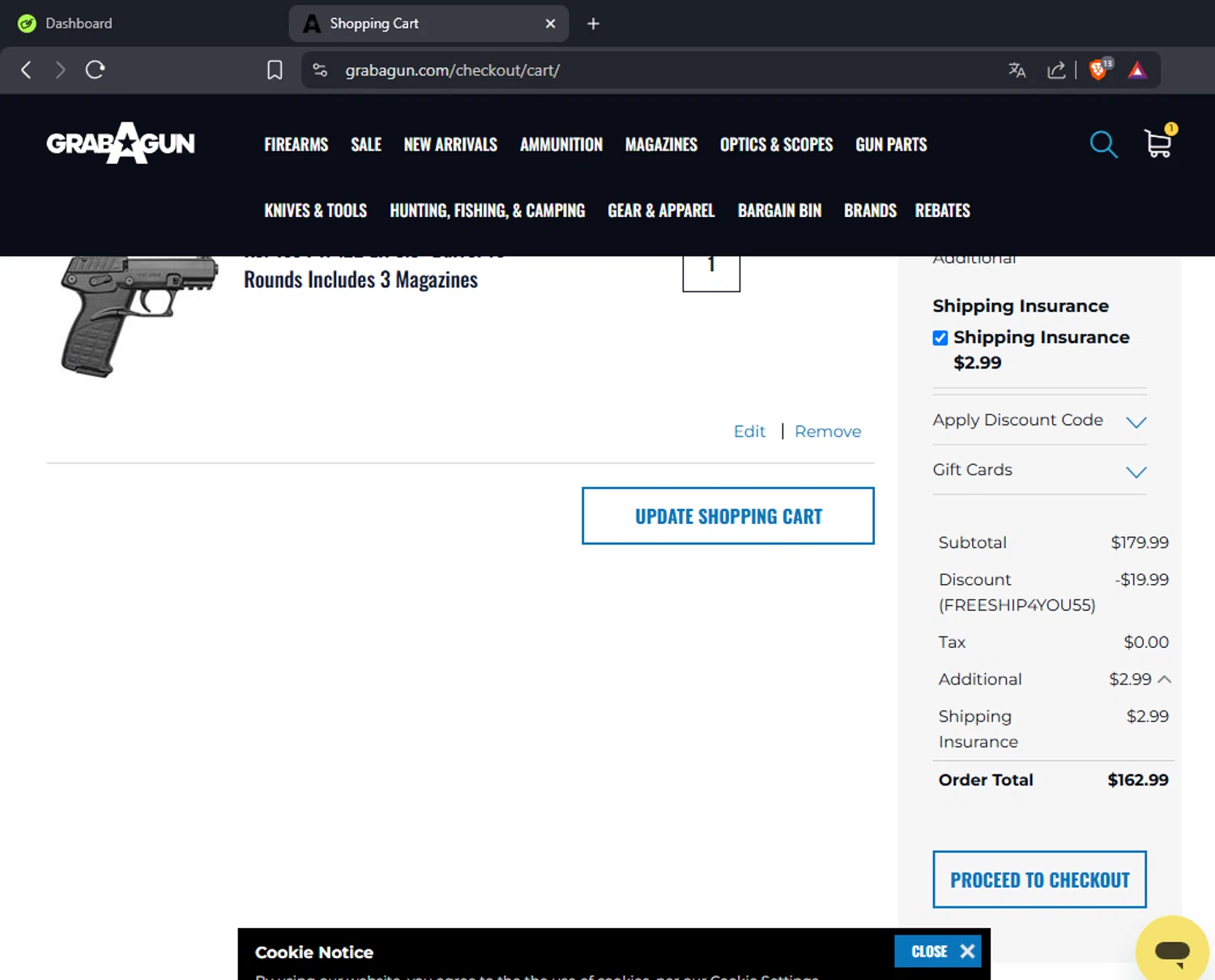Click Update Shopping Cart button
The height and width of the screenshot is (980, 1215).
(x=728, y=516)
